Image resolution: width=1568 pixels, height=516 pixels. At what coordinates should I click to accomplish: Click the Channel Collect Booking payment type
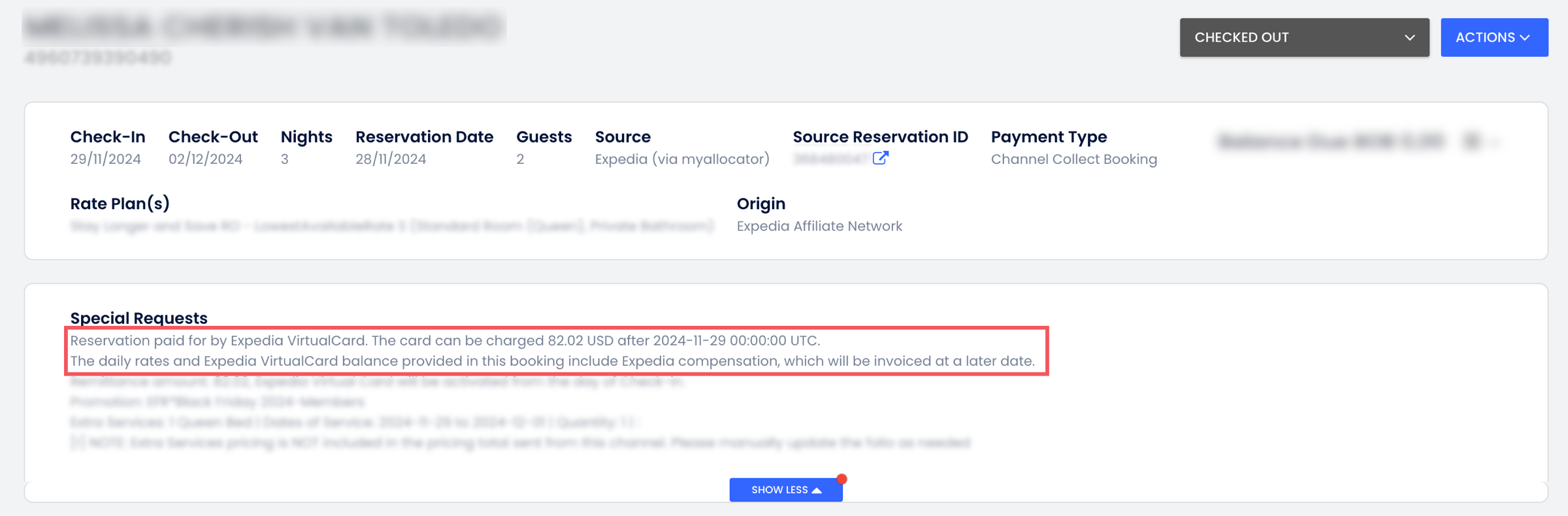(1073, 159)
